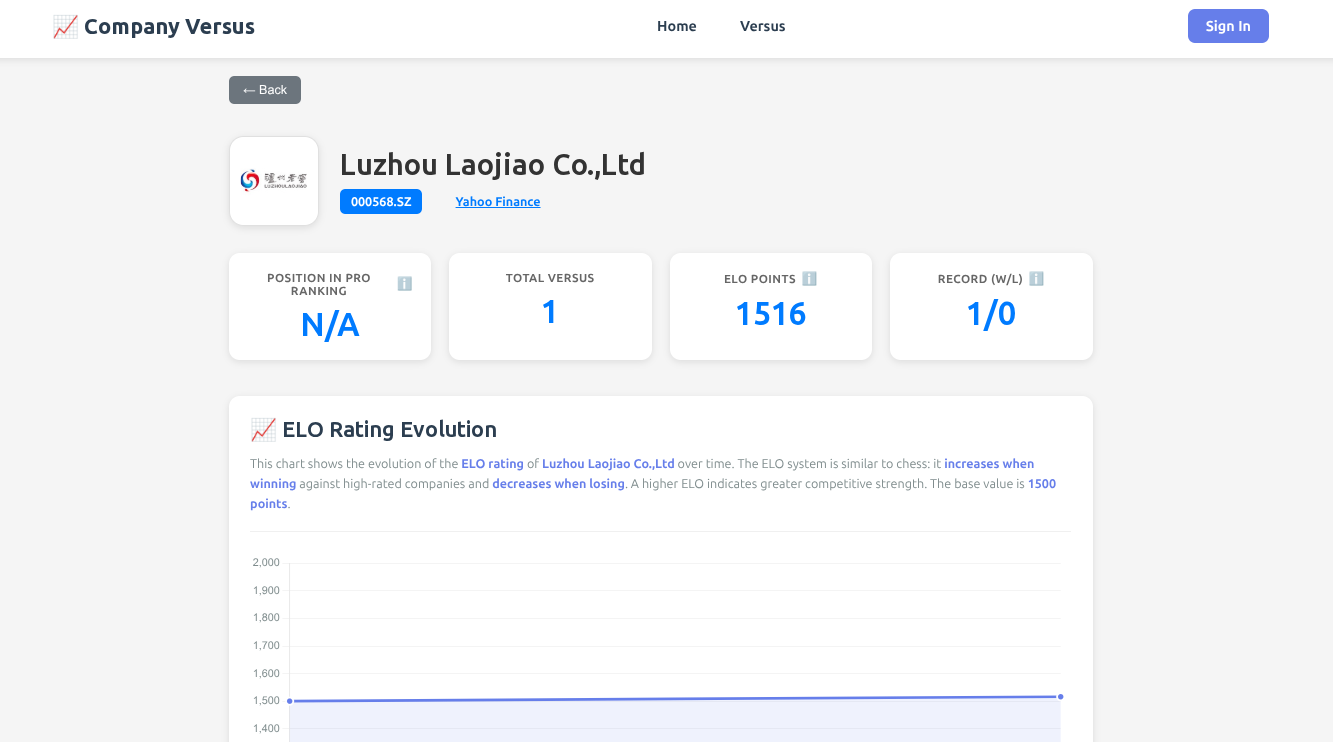Image resolution: width=1333 pixels, height=742 pixels.
Task: Open the Versus menu item
Action: coord(763,27)
